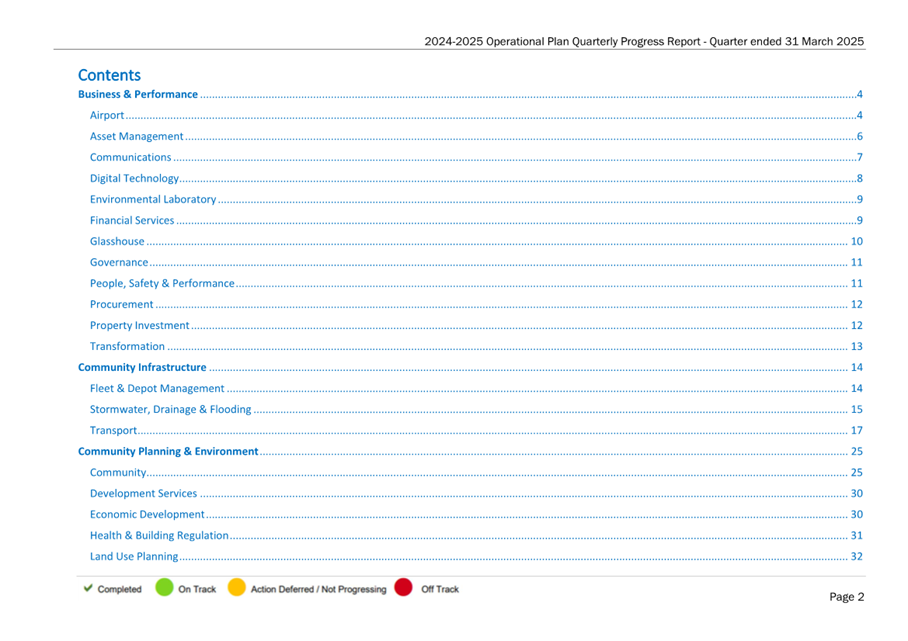This screenshot has height=641, width=908.
Task: Click page number 6 beside Asset Management
Action: [x=860, y=136]
